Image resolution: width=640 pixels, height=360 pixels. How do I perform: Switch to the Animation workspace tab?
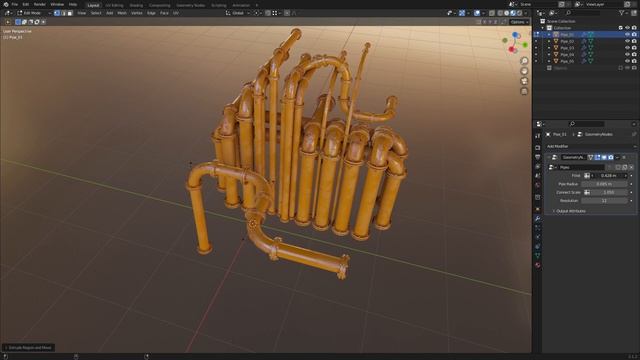pyautogui.click(x=241, y=5)
